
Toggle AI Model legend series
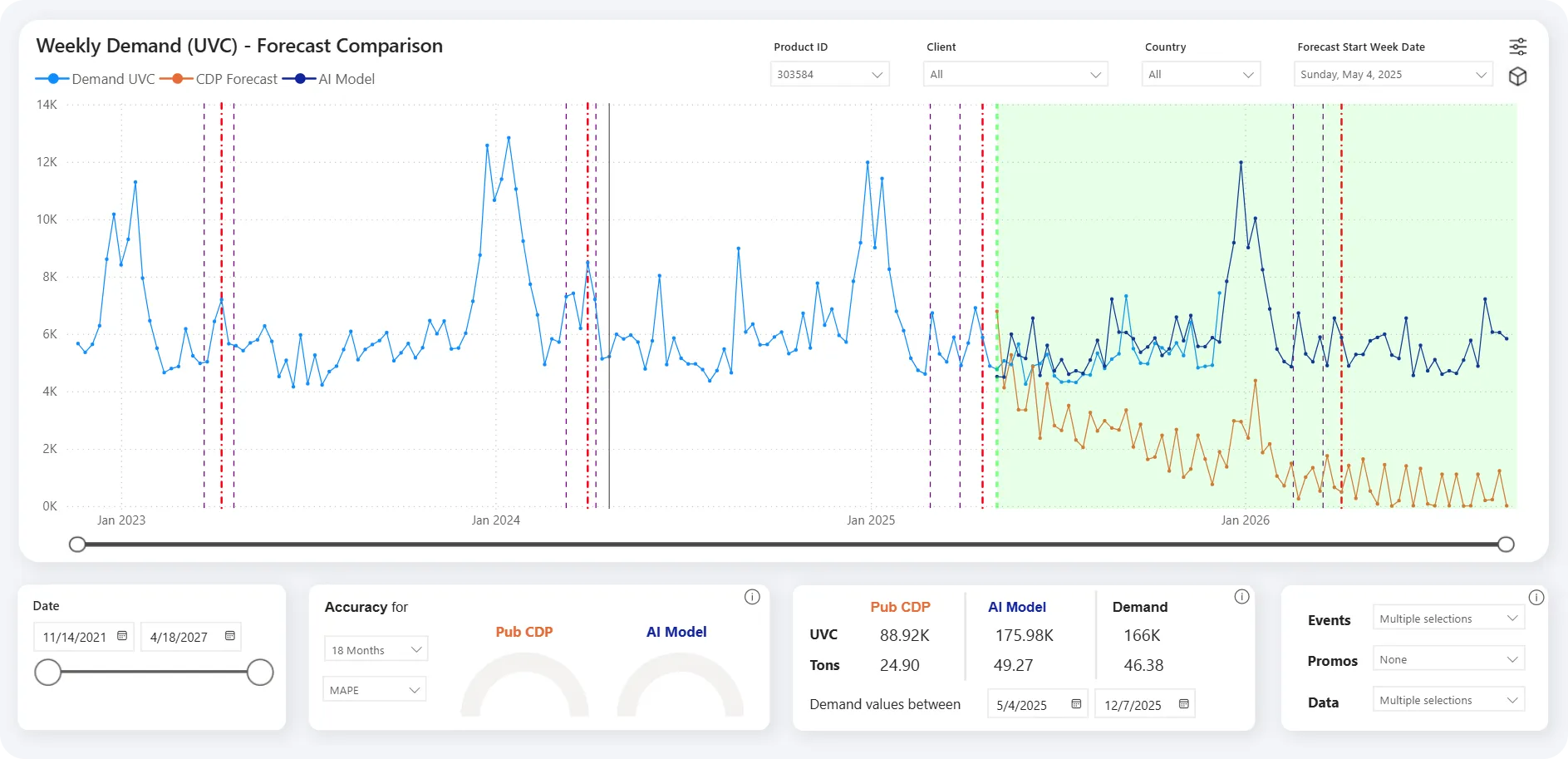point(329,79)
